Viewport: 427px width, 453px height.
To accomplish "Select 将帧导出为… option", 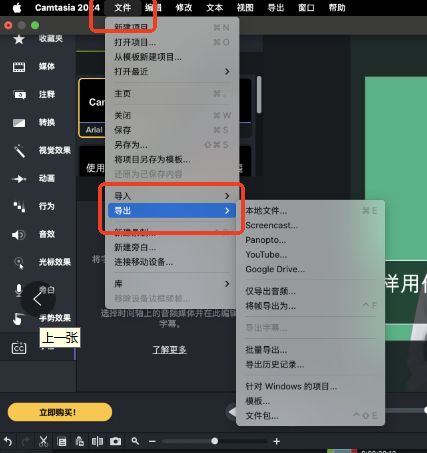I will (x=310, y=306).
